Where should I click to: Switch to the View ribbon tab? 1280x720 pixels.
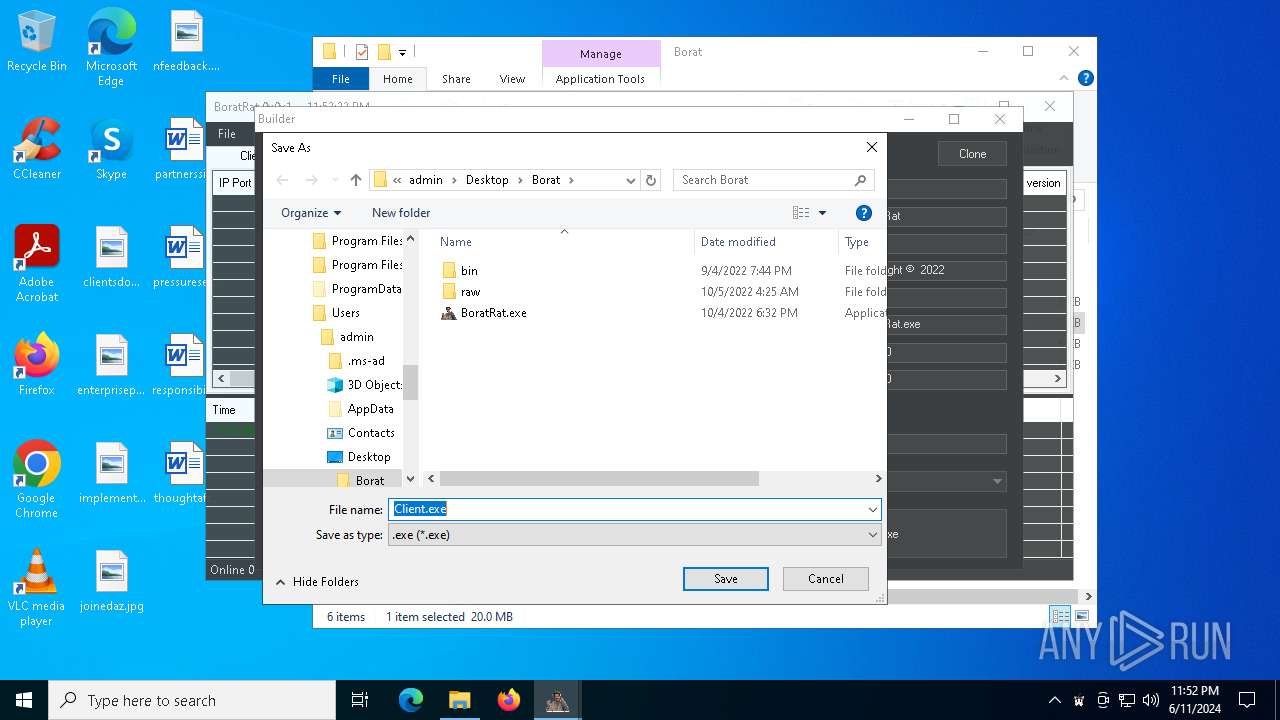coord(512,79)
